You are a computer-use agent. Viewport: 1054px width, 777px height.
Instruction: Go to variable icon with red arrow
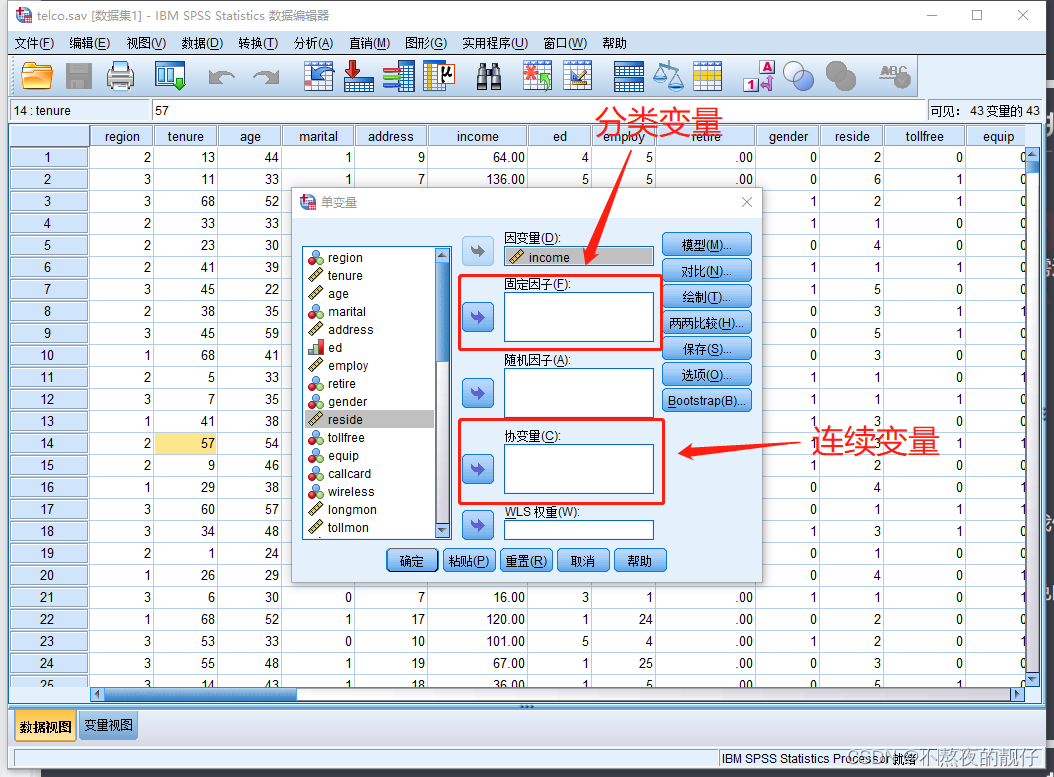tap(358, 76)
